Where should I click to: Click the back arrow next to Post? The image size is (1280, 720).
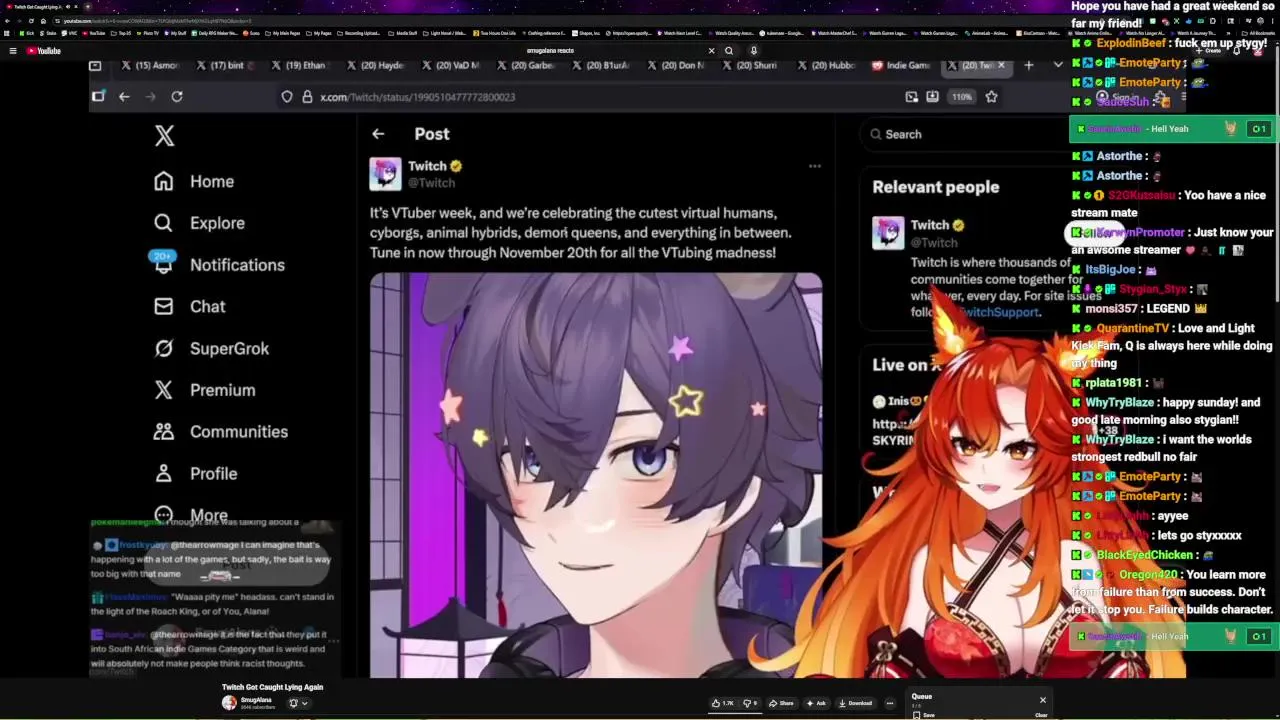[x=378, y=134]
